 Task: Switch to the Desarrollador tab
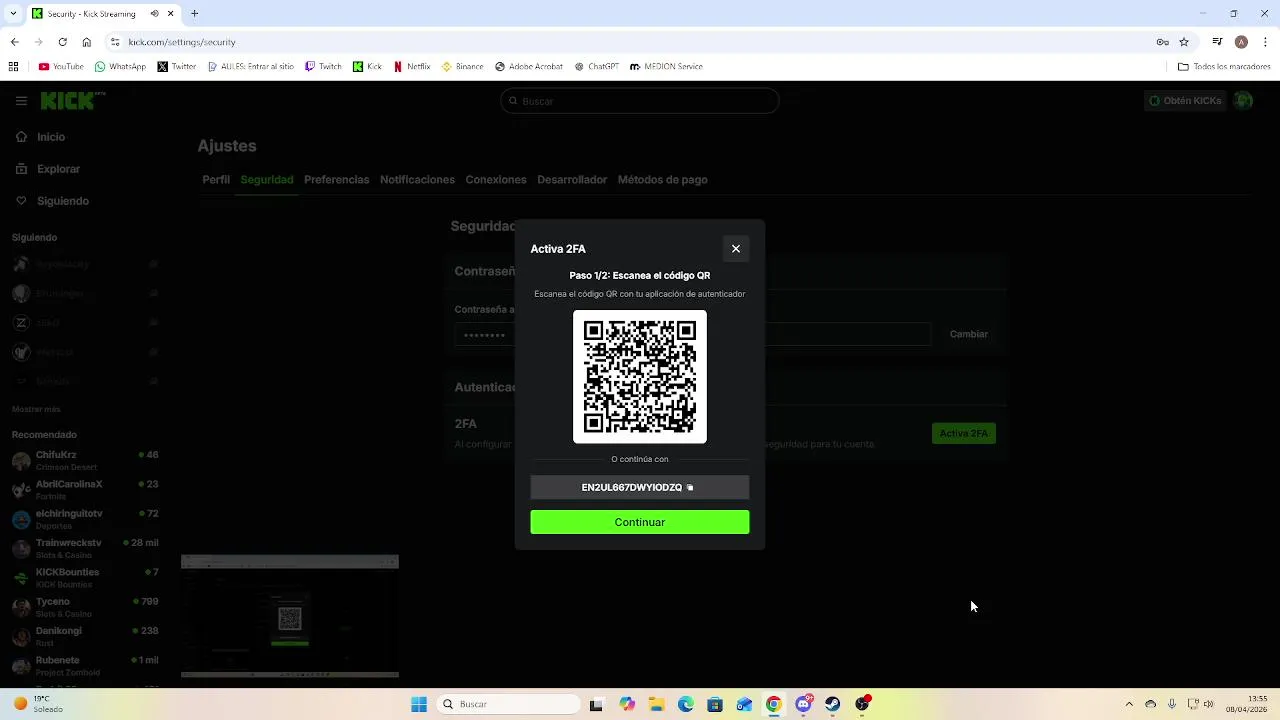click(x=572, y=180)
